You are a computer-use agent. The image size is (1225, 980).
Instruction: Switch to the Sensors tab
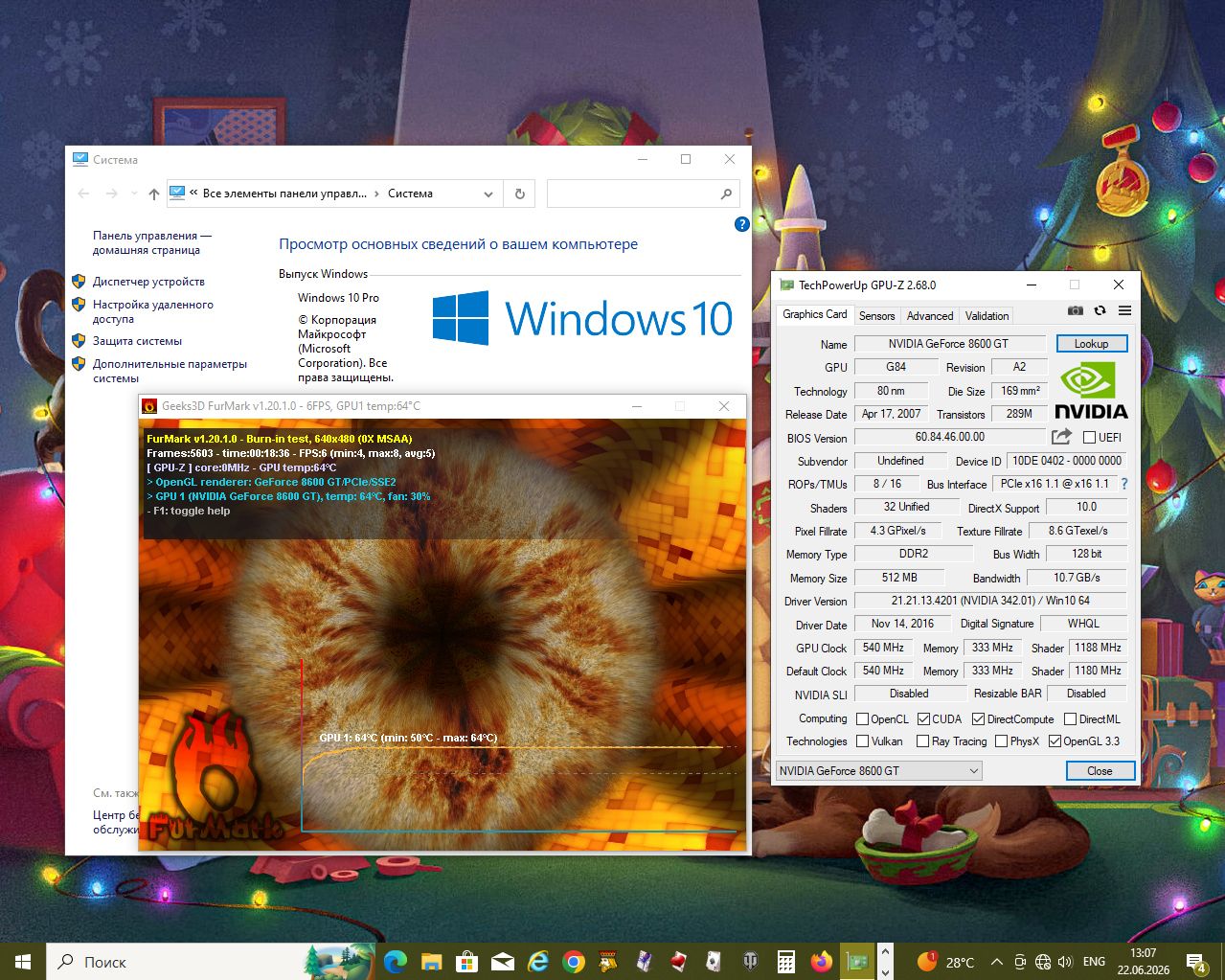pos(876,315)
